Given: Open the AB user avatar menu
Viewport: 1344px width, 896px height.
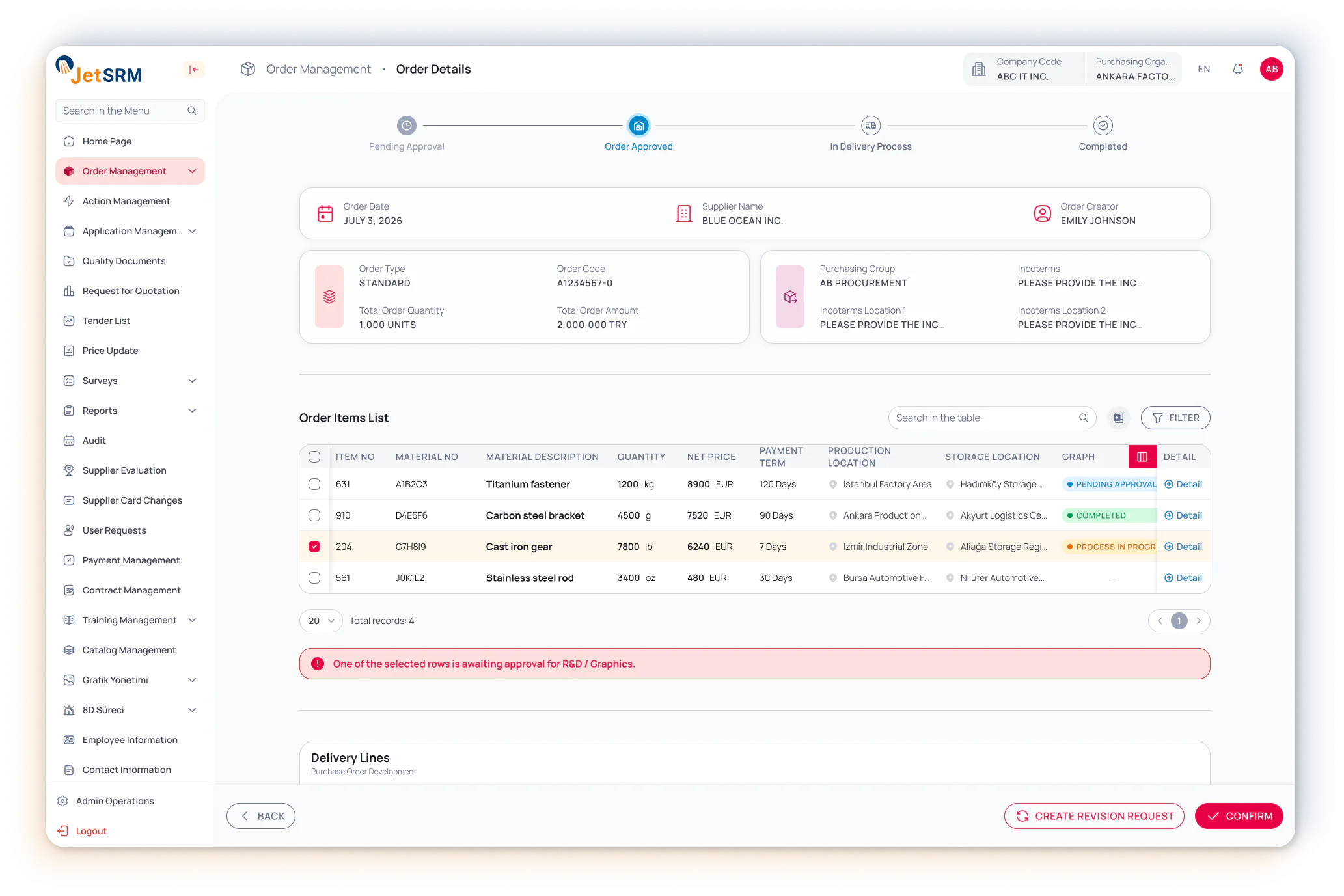Looking at the screenshot, I should [x=1271, y=69].
